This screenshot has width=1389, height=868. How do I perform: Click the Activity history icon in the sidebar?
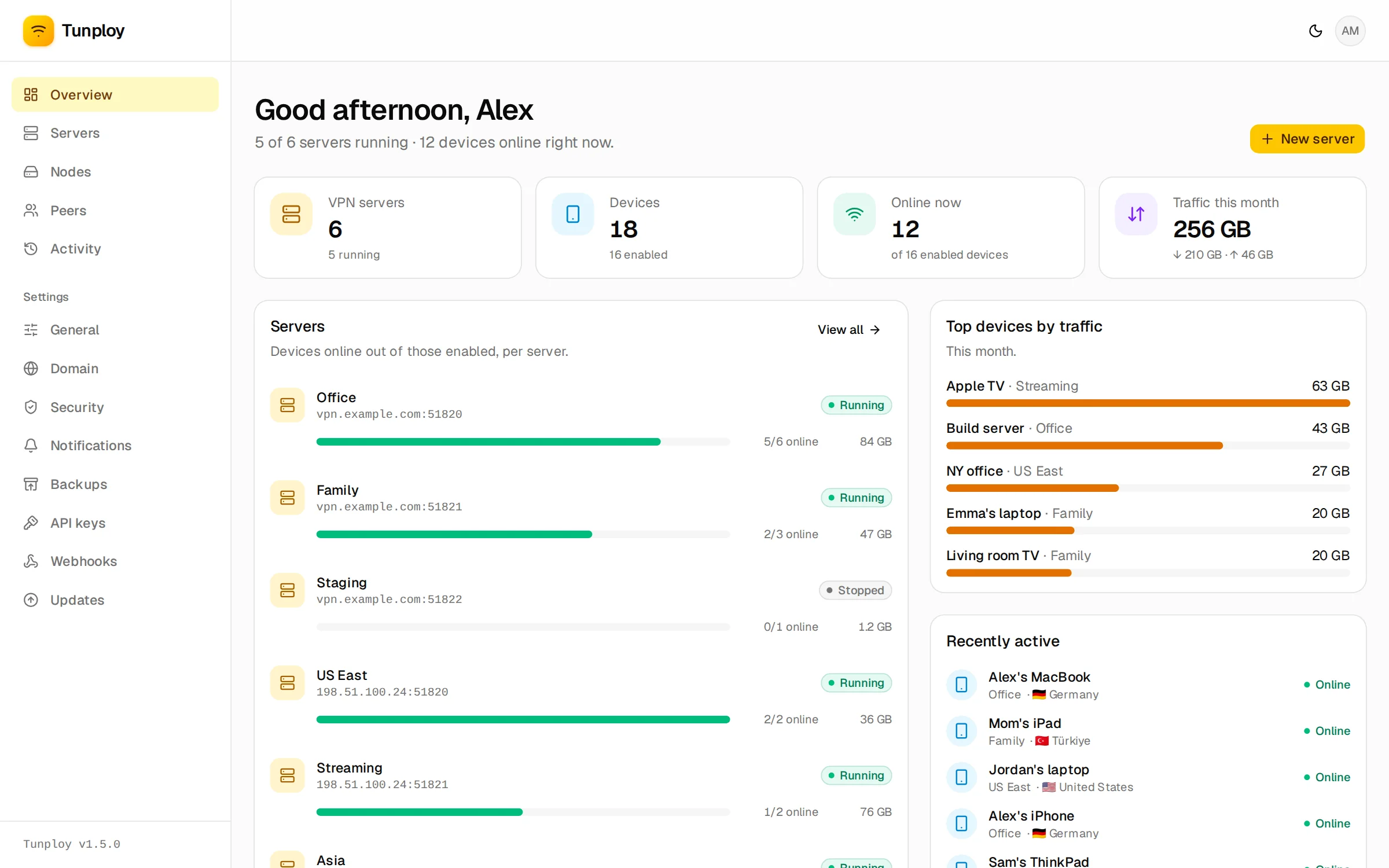pos(31,249)
